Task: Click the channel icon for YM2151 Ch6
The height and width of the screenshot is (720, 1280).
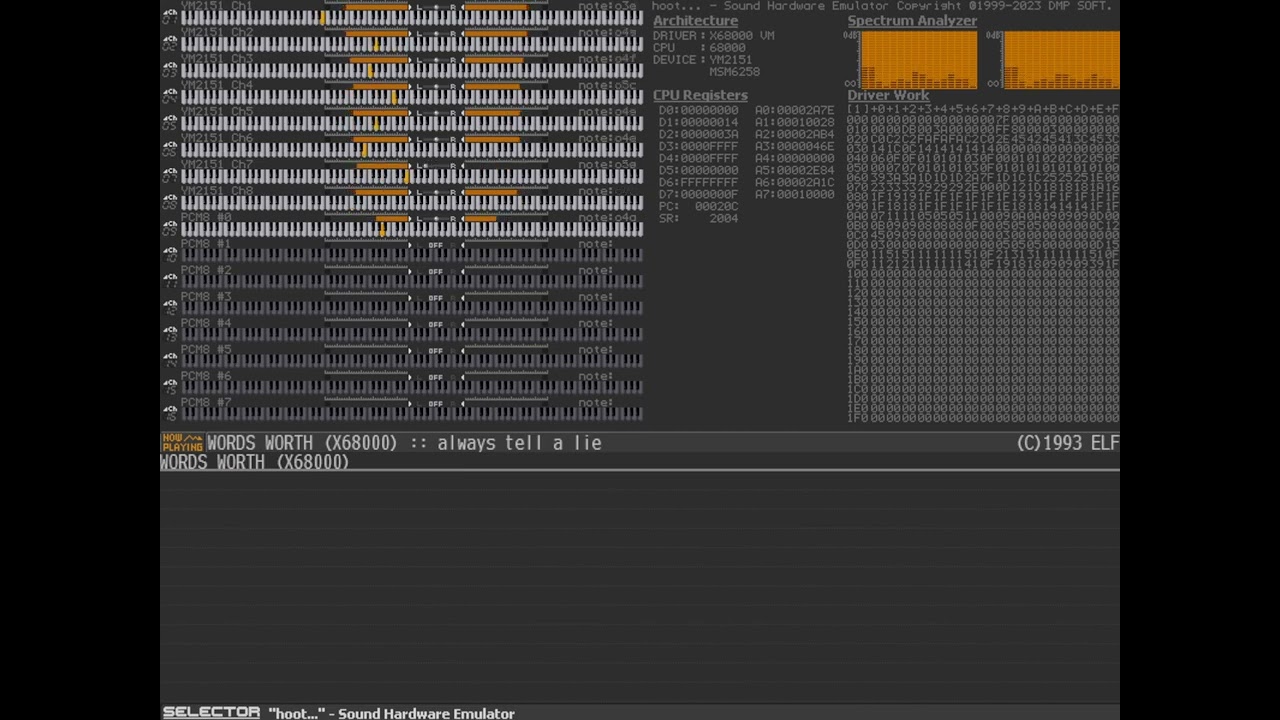Action: (170, 148)
